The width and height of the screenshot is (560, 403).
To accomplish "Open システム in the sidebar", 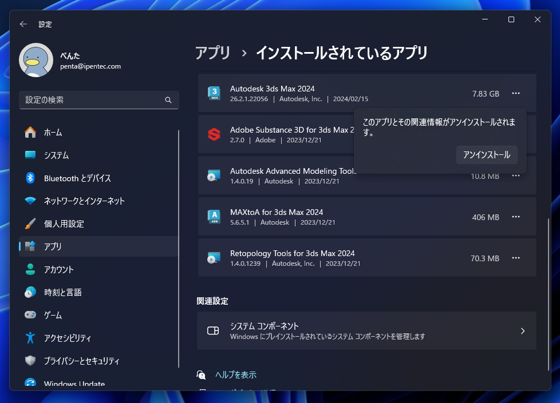I will click(x=98, y=155).
